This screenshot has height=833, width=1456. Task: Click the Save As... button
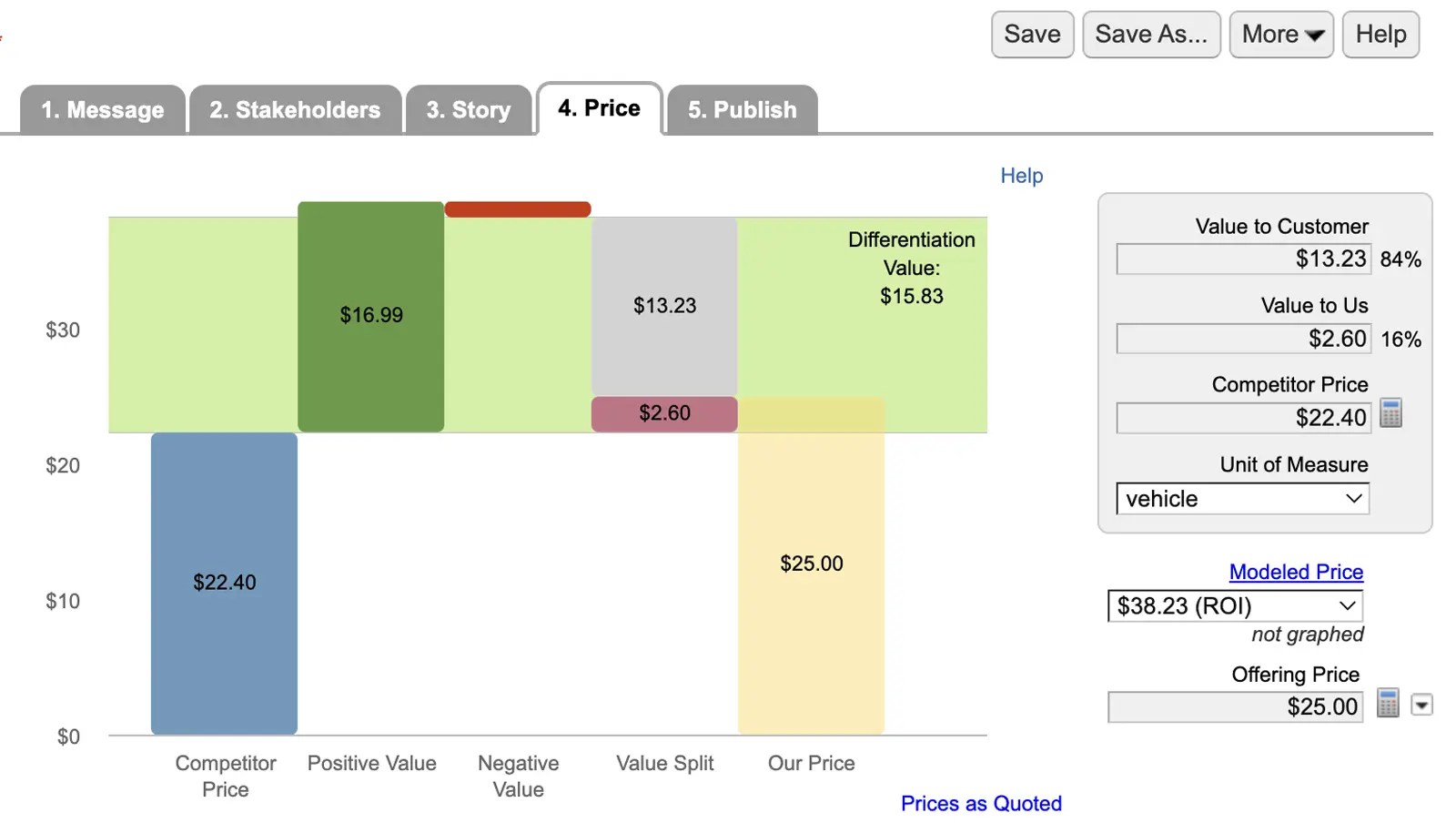1150,35
